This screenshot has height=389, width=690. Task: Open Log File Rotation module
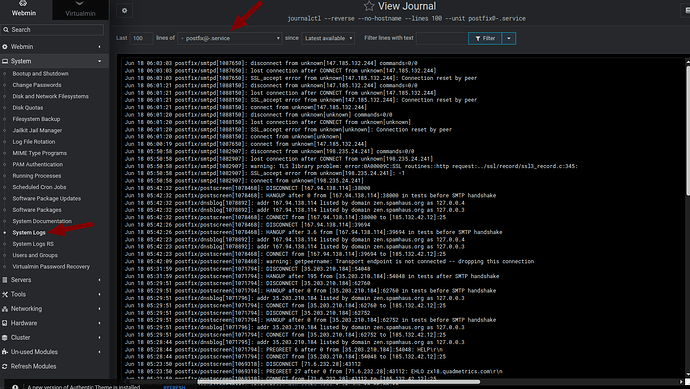(x=34, y=142)
